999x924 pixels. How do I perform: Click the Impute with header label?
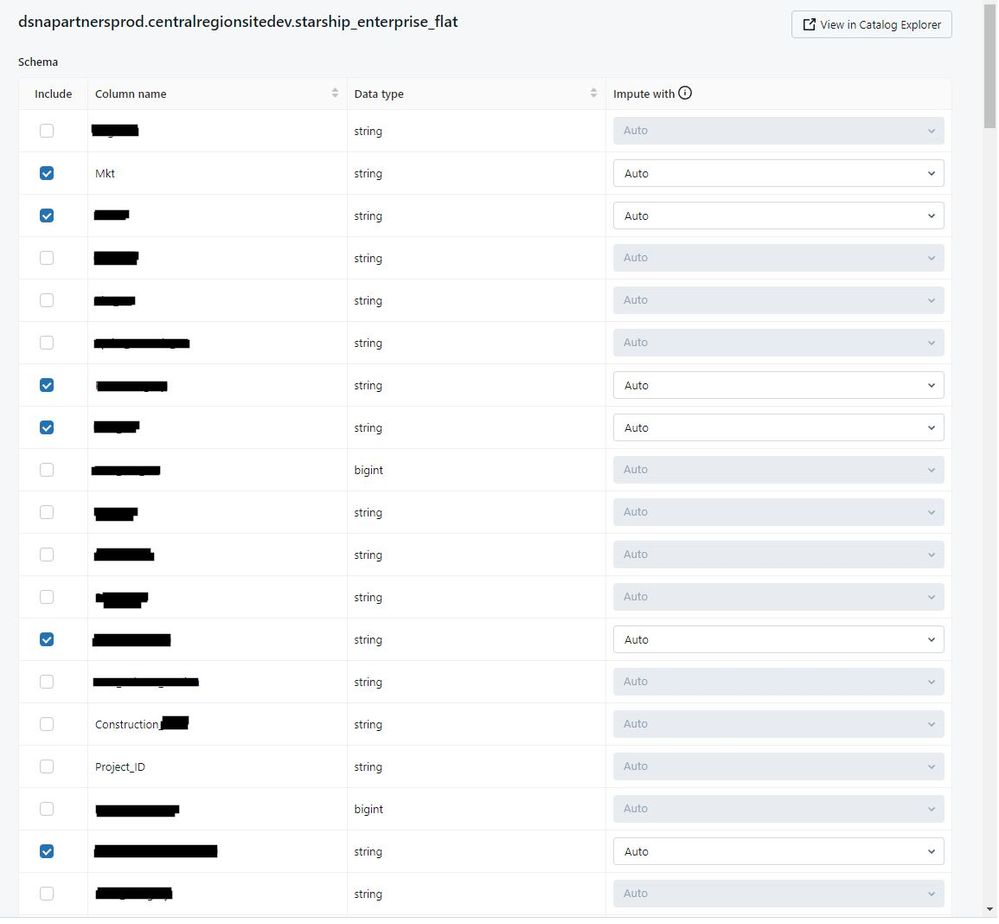[644, 94]
